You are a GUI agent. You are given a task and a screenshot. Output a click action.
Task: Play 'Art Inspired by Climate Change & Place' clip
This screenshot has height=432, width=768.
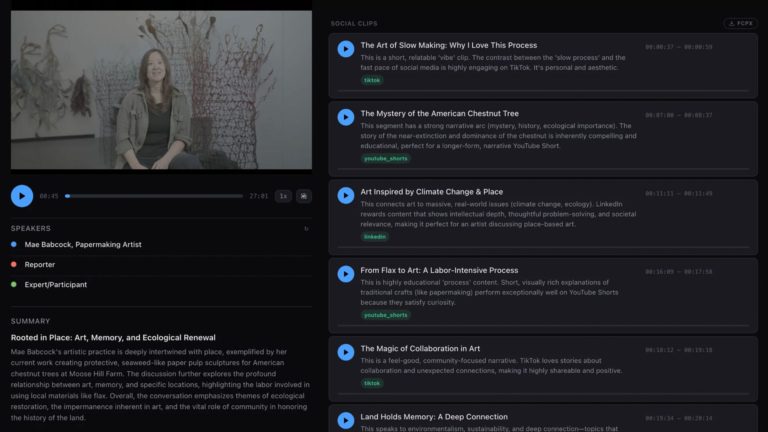(346, 195)
